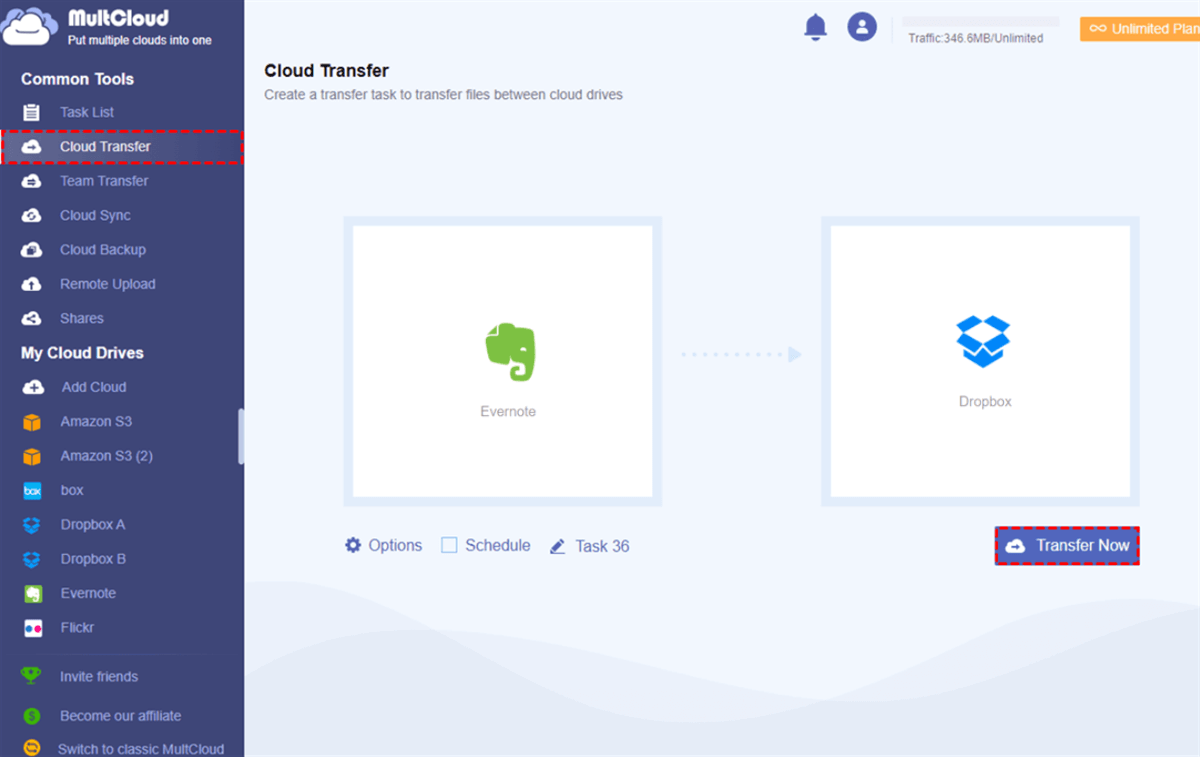
Task: Open the notifications bell
Action: [x=816, y=27]
